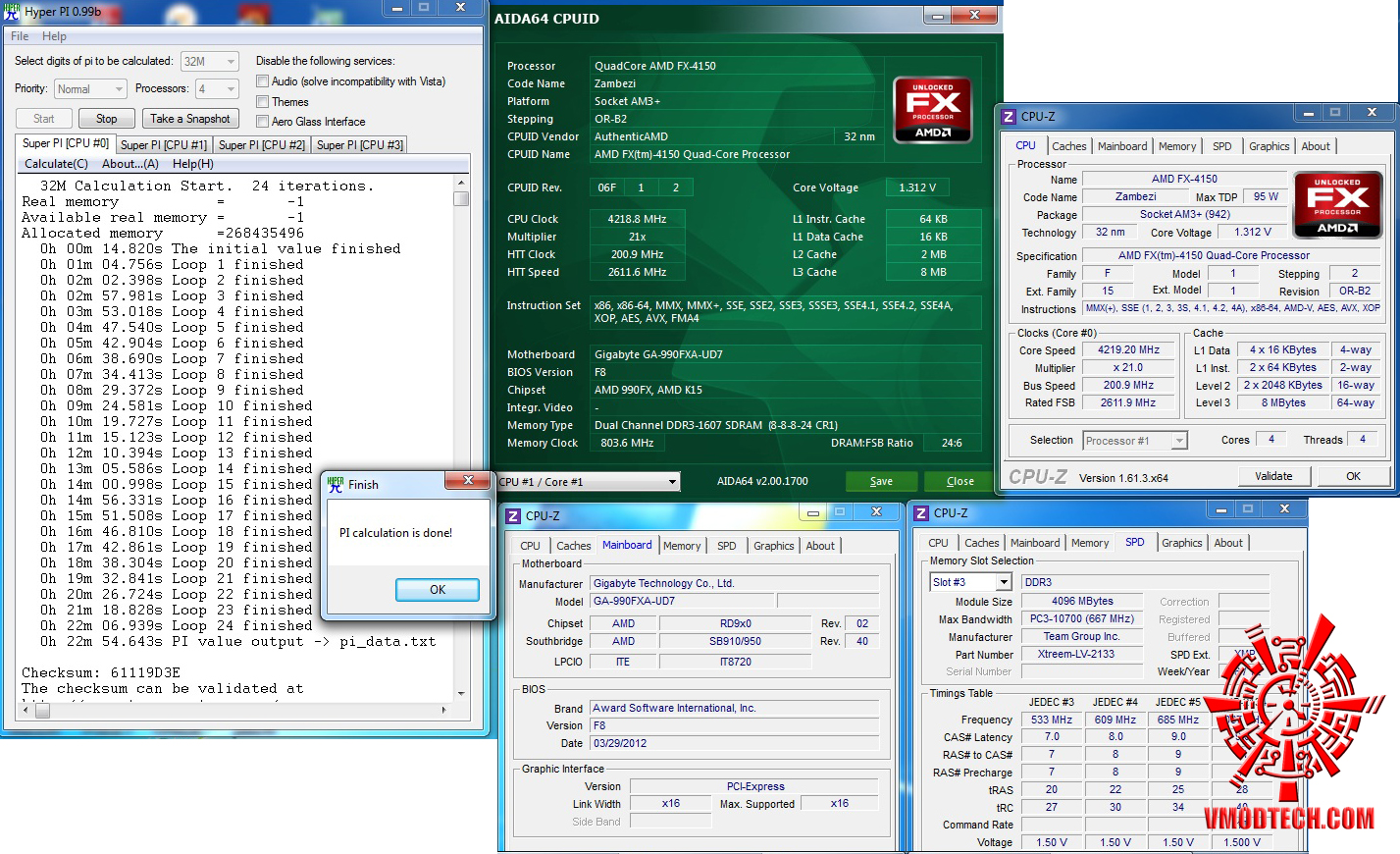Screen dimensions: 1400x854
Task: Click the Finish dialog's Super PI icon
Action: (336, 484)
